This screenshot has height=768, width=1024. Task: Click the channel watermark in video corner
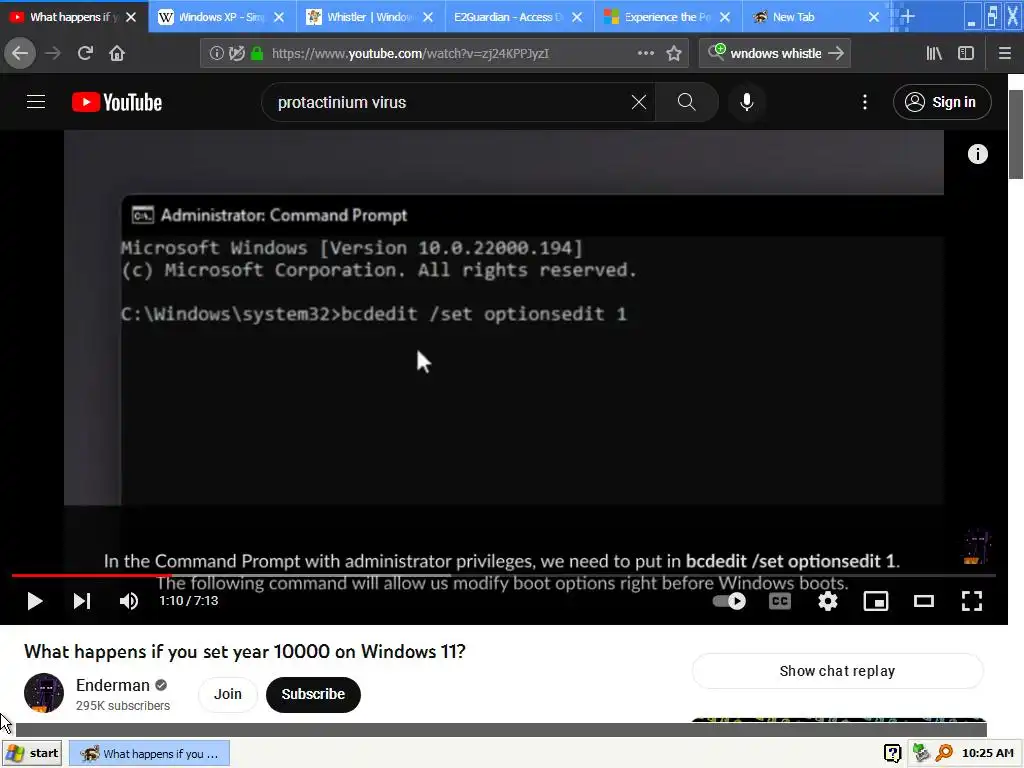click(x=976, y=547)
